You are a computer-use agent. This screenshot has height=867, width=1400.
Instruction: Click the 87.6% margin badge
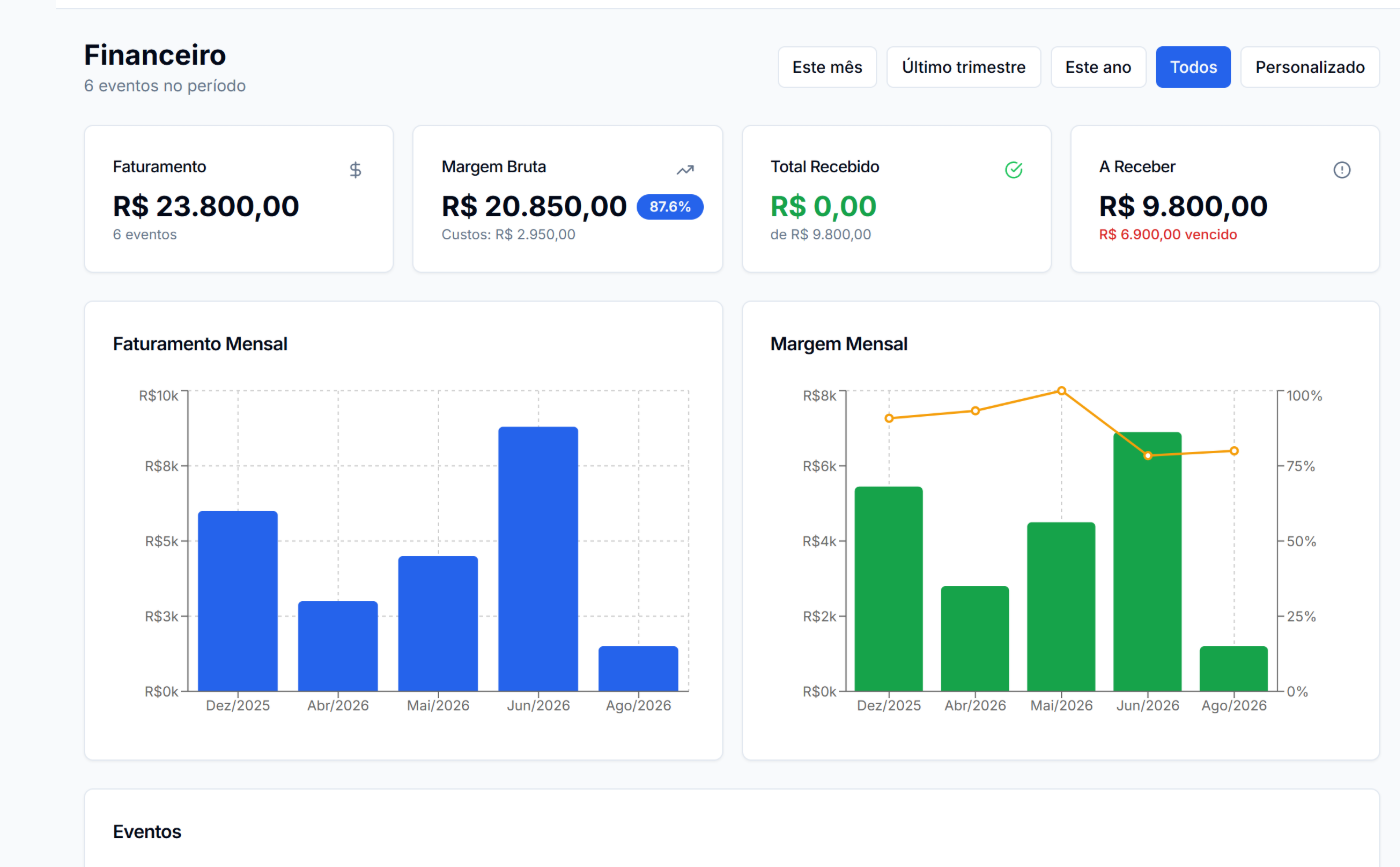click(x=670, y=207)
